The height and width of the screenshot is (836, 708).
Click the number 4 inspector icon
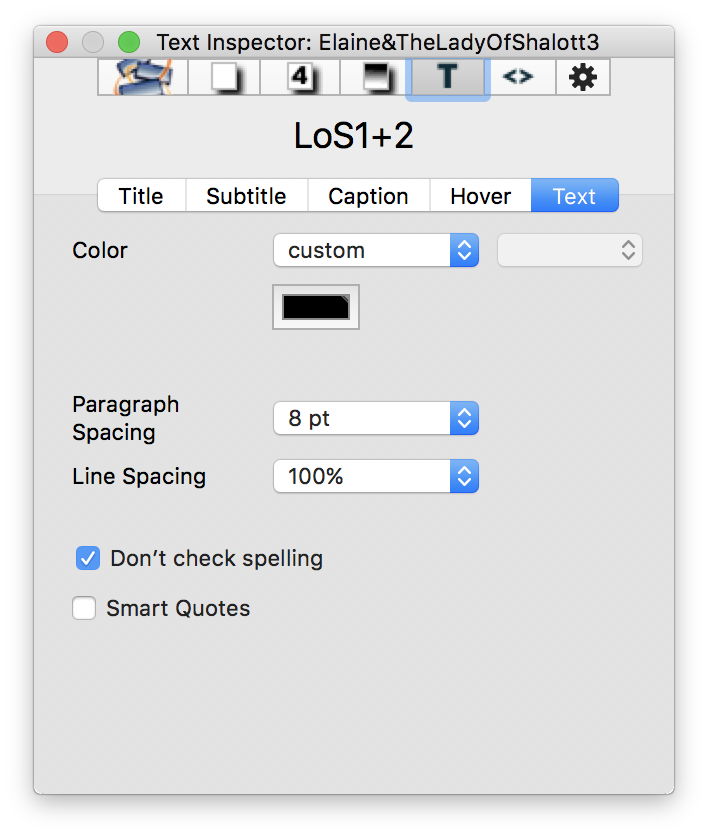click(300, 77)
